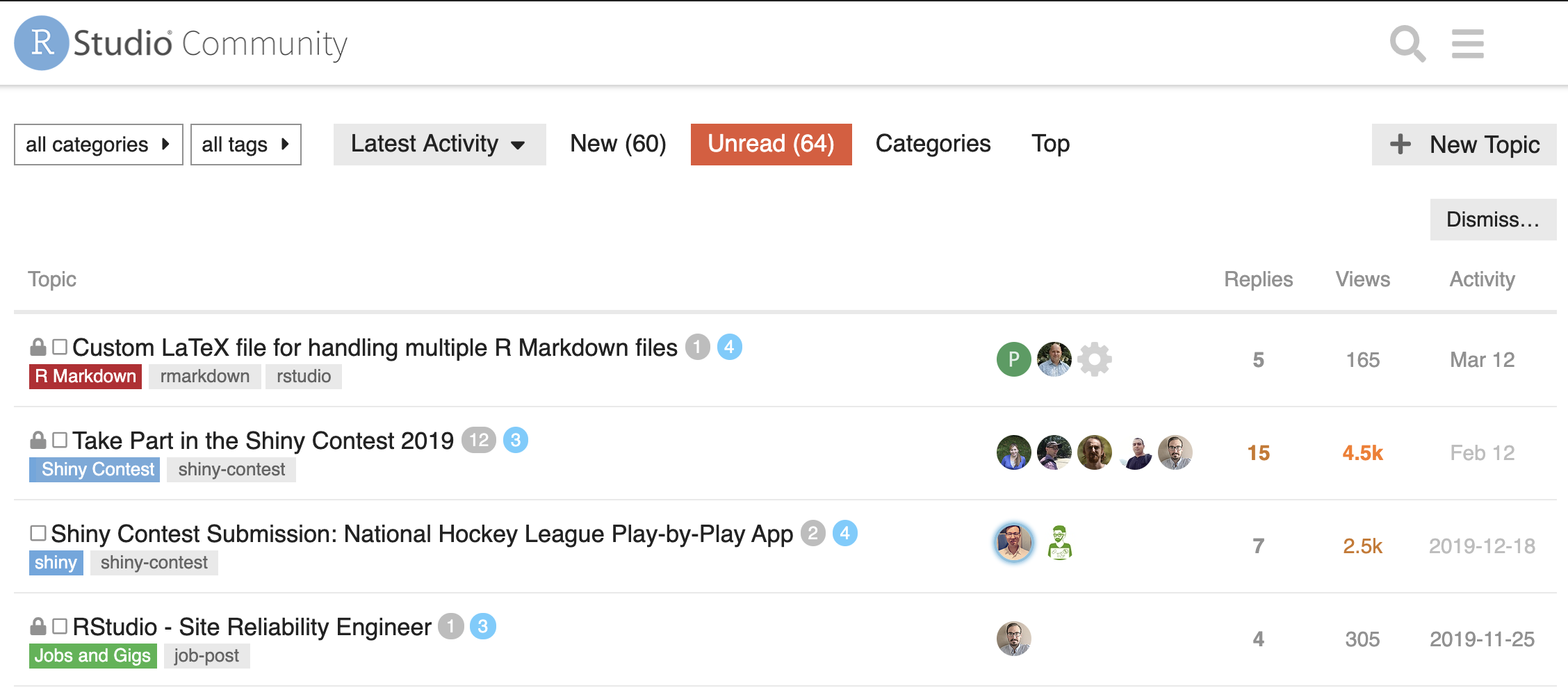Switch to the New (60) tab
The width and height of the screenshot is (1568, 688).
pos(618,144)
